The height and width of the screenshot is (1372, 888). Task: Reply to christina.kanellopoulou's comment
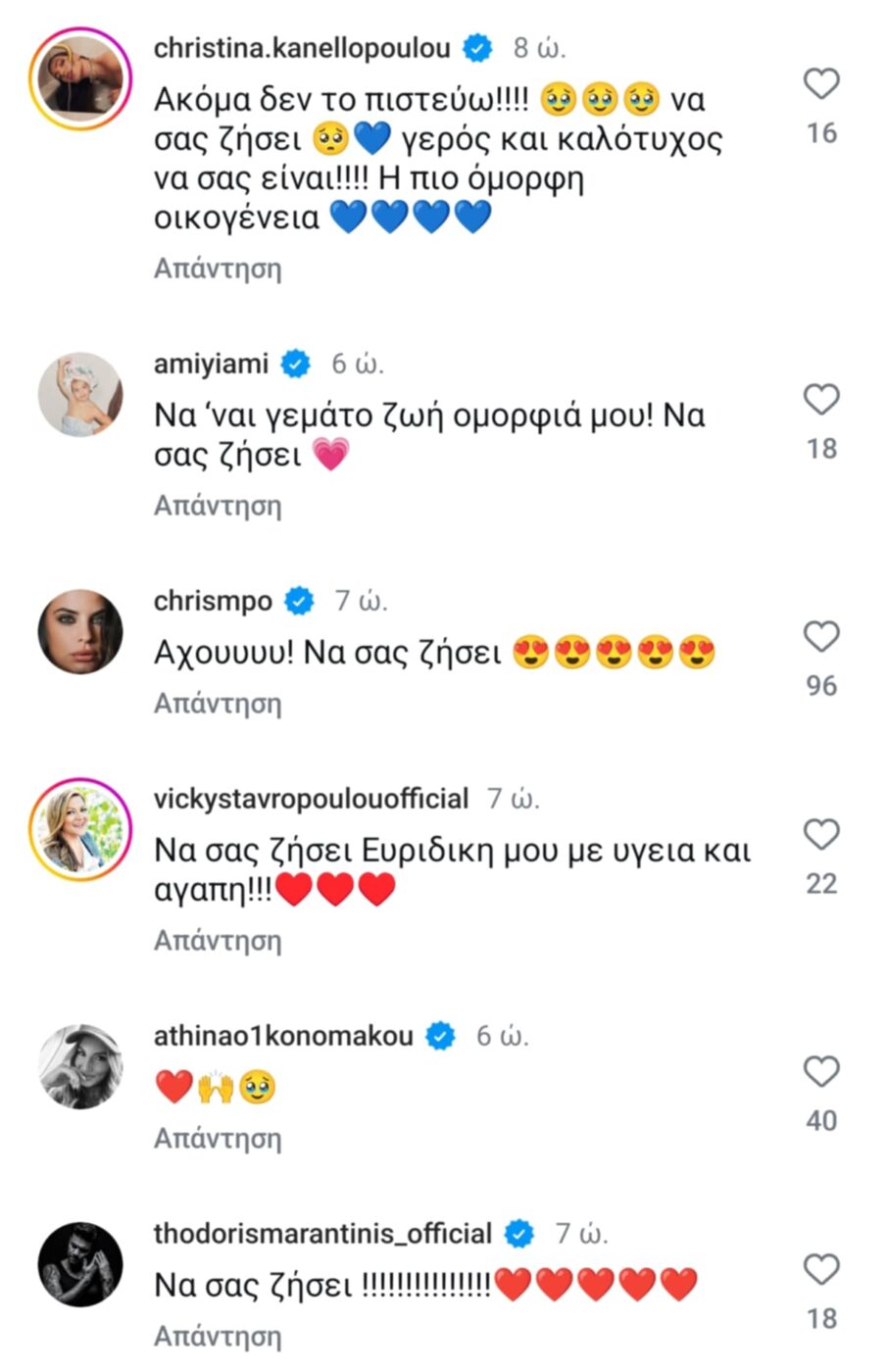coord(218,269)
